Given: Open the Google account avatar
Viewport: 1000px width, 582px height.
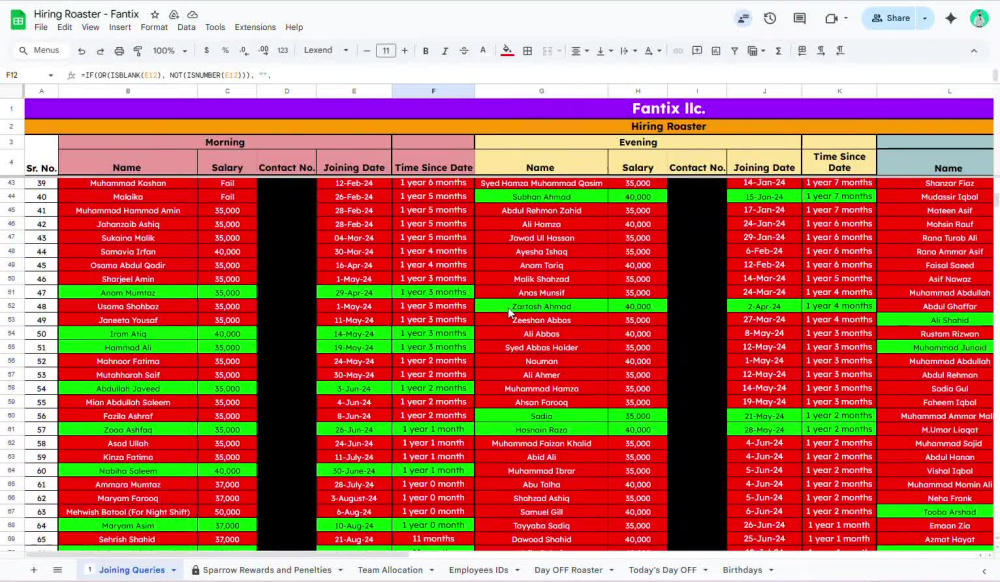Looking at the screenshot, I should click(x=979, y=18).
